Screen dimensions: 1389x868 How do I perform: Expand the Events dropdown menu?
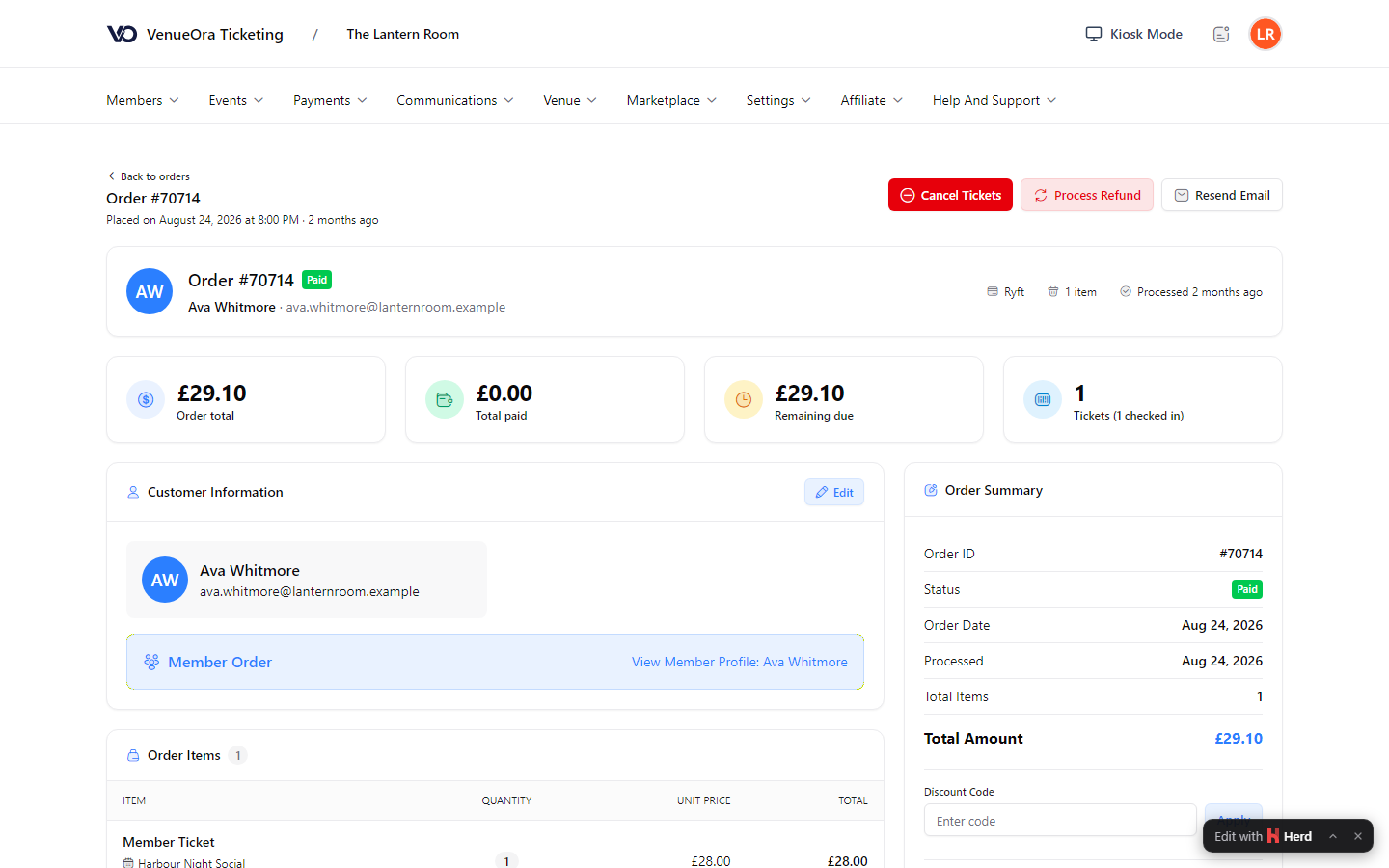coord(236,100)
